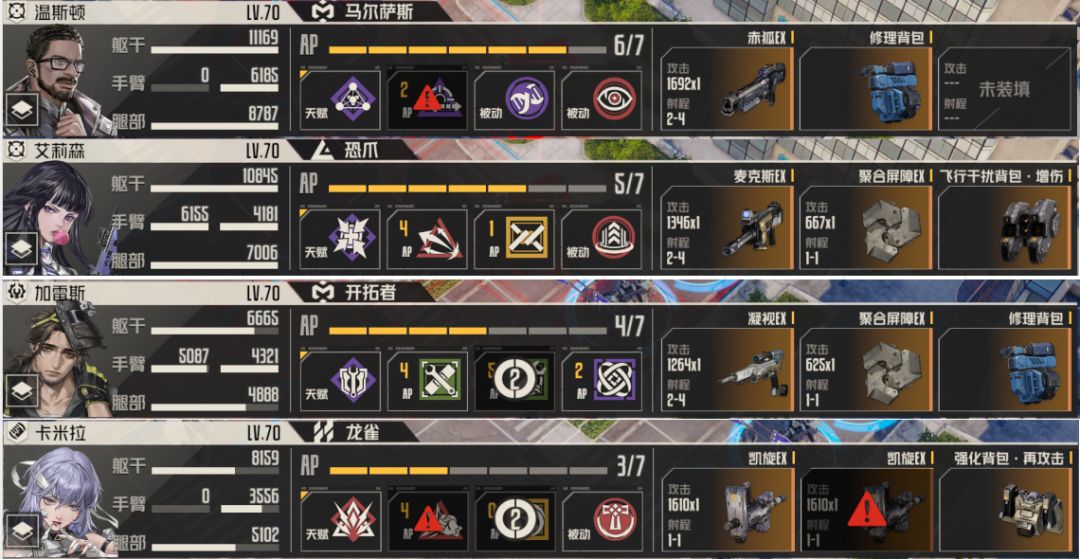The height and width of the screenshot is (559, 1080).
Task: Select 温斯顿's red eye passive skill icon
Action: [601, 98]
